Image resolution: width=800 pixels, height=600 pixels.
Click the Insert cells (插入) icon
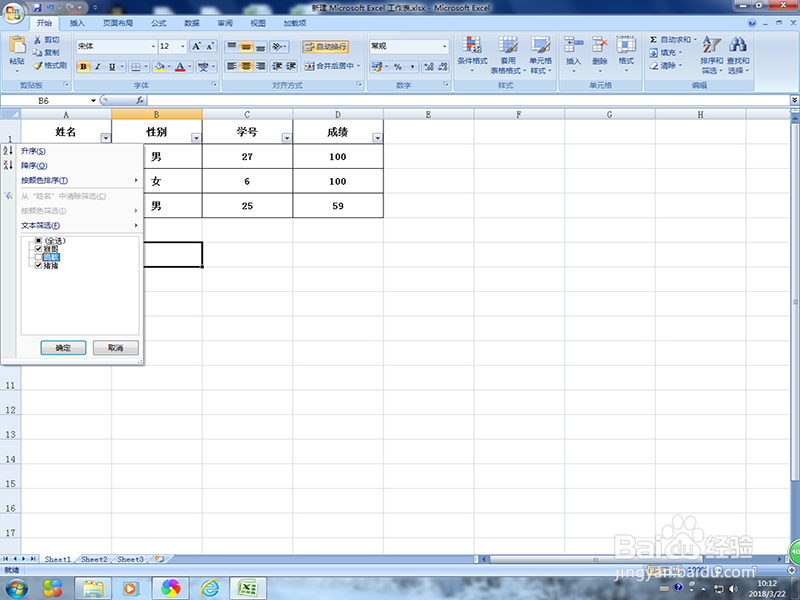[573, 45]
